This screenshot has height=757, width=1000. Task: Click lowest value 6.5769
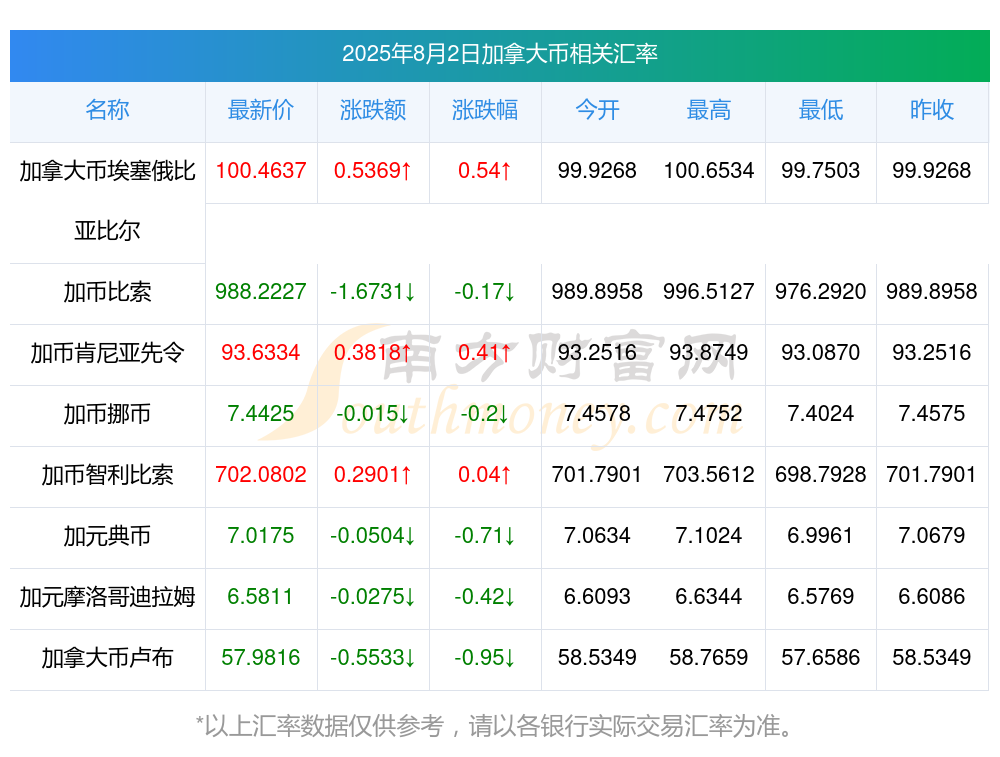(821, 597)
